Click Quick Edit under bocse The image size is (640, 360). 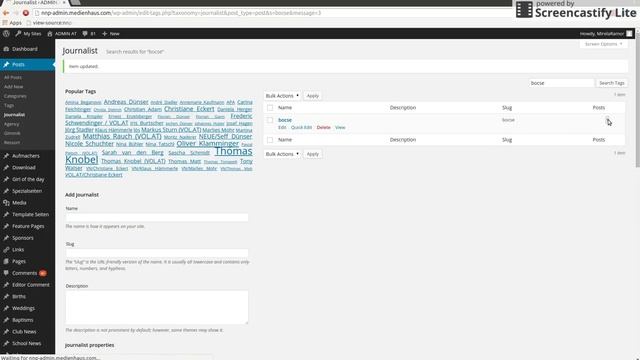pos(301,127)
